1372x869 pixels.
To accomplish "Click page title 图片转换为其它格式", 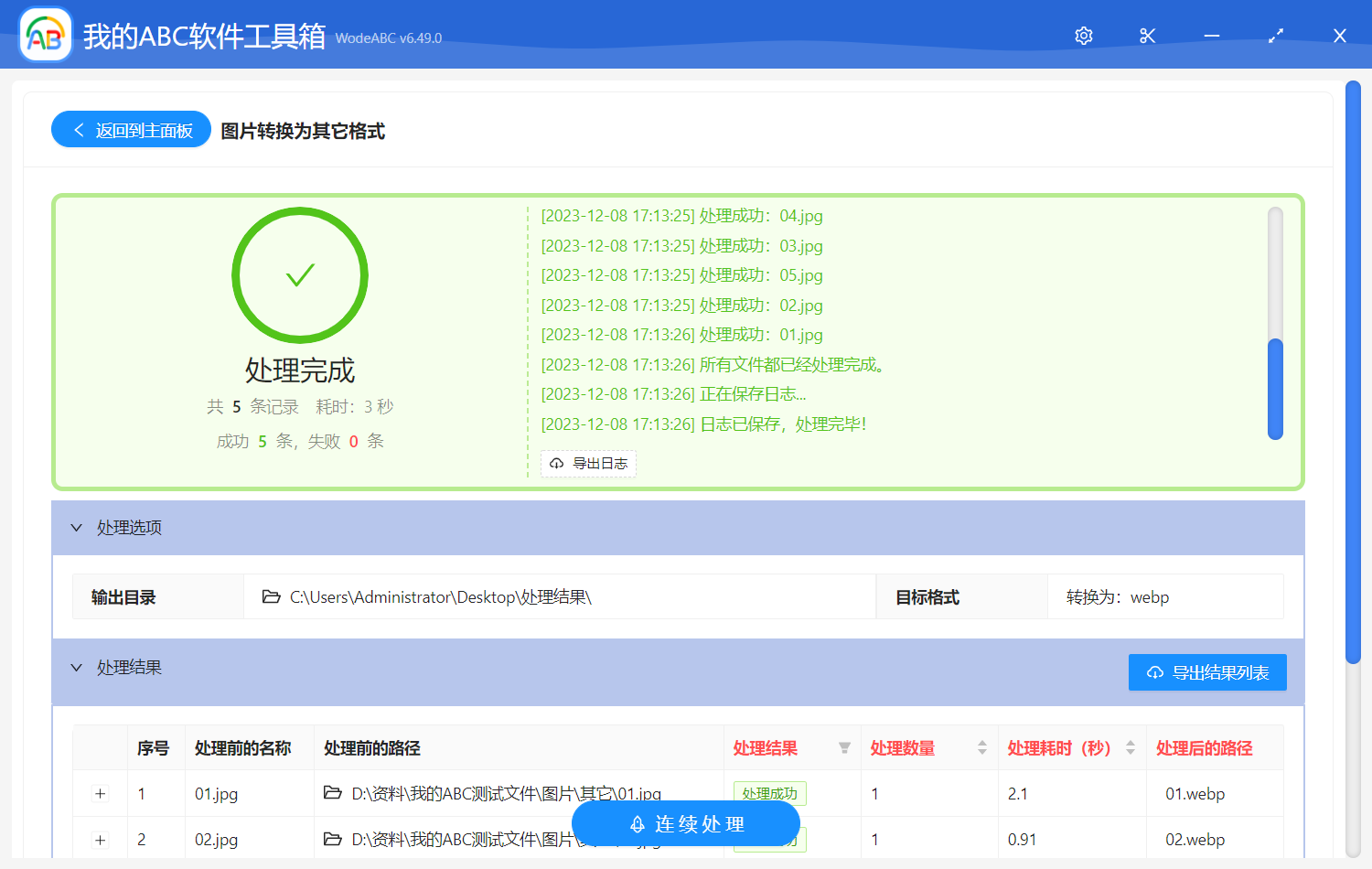I will [303, 131].
